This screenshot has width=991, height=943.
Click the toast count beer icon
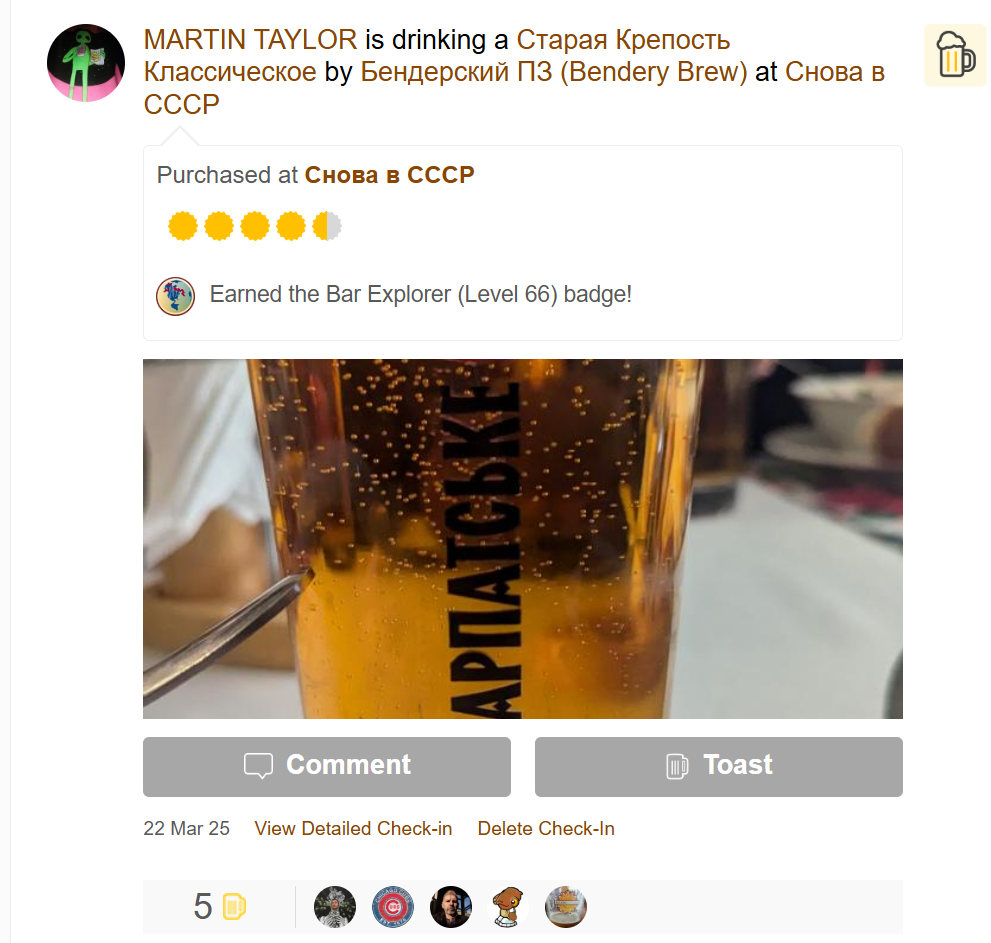pyautogui.click(x=234, y=907)
